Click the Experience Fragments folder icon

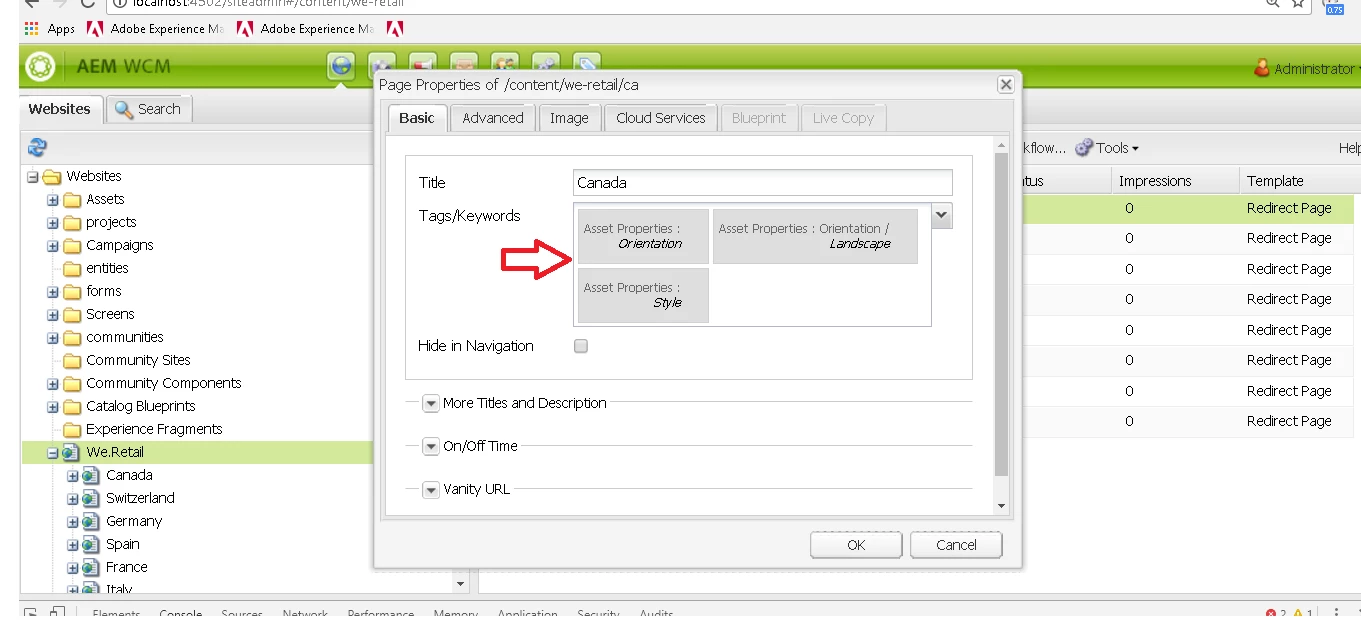point(72,430)
